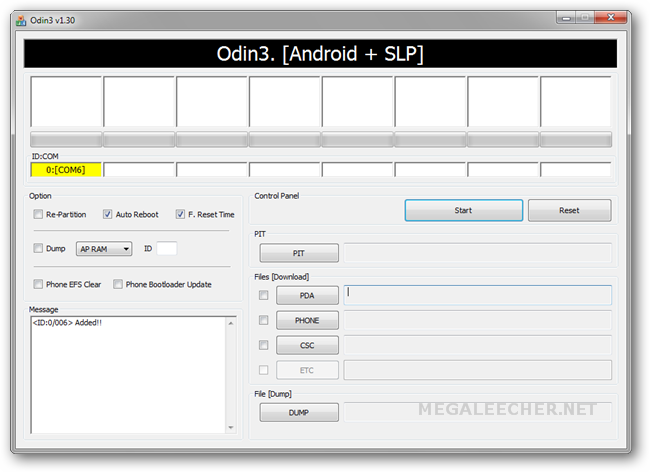This screenshot has width=650, height=472.
Task: Focus the PDA file path field
Action: click(x=478, y=295)
